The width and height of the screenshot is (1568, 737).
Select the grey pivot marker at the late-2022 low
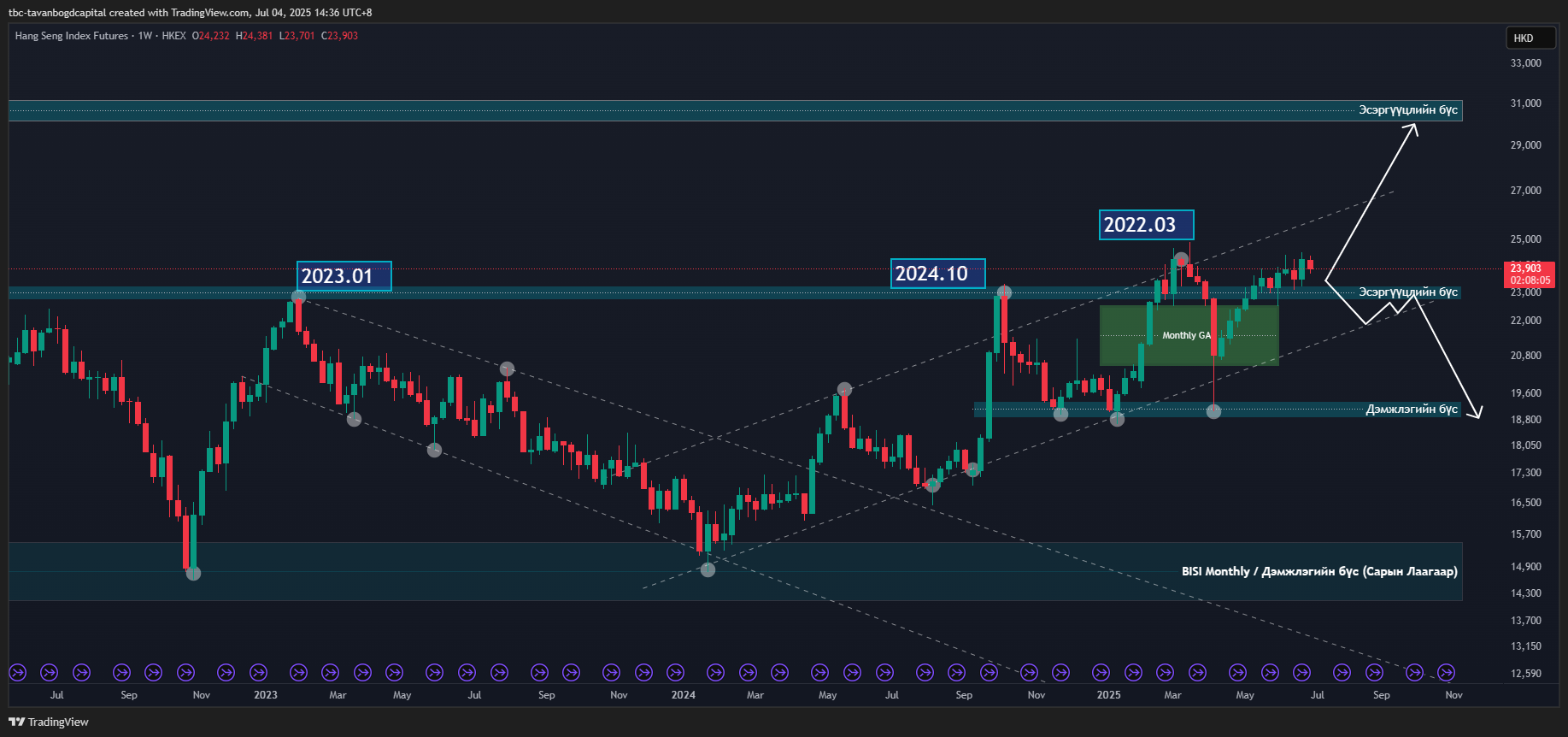coord(193,573)
